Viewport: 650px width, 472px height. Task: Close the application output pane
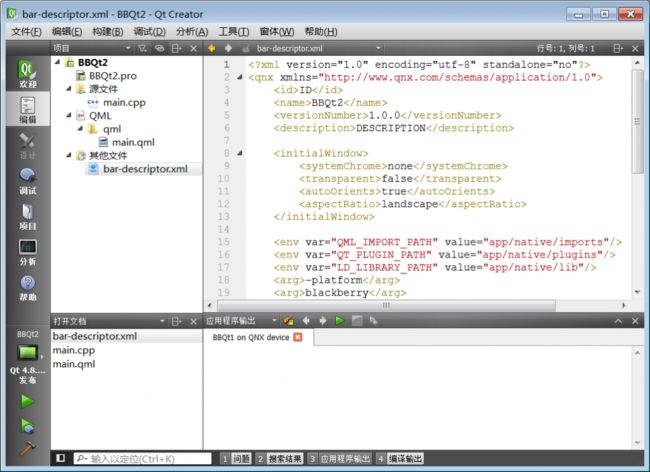coord(635,321)
